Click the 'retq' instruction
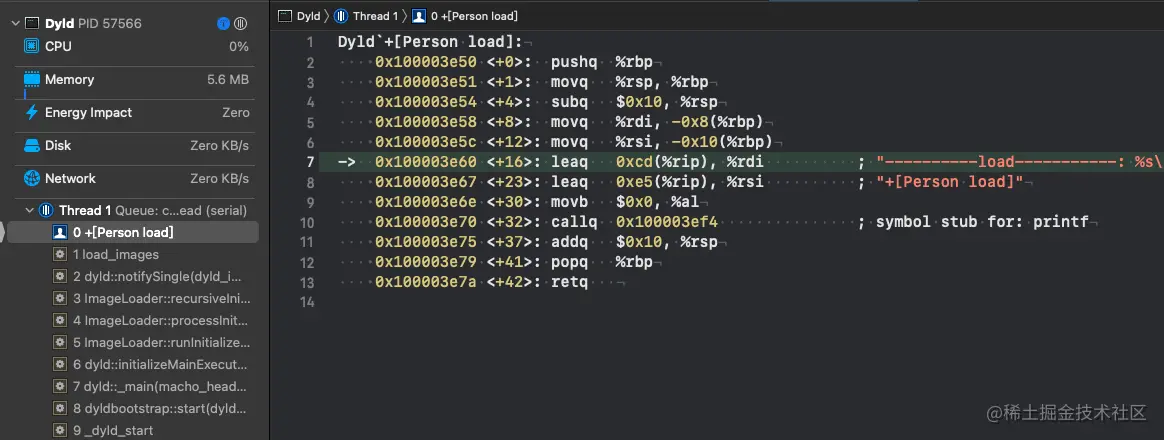The width and height of the screenshot is (1164, 440). pos(569,283)
